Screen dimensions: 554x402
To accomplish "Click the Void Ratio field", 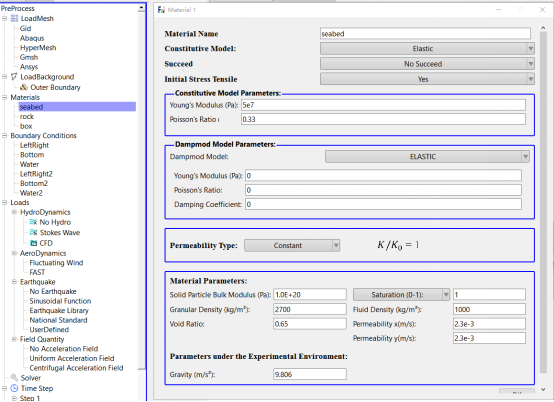I will [310, 324].
